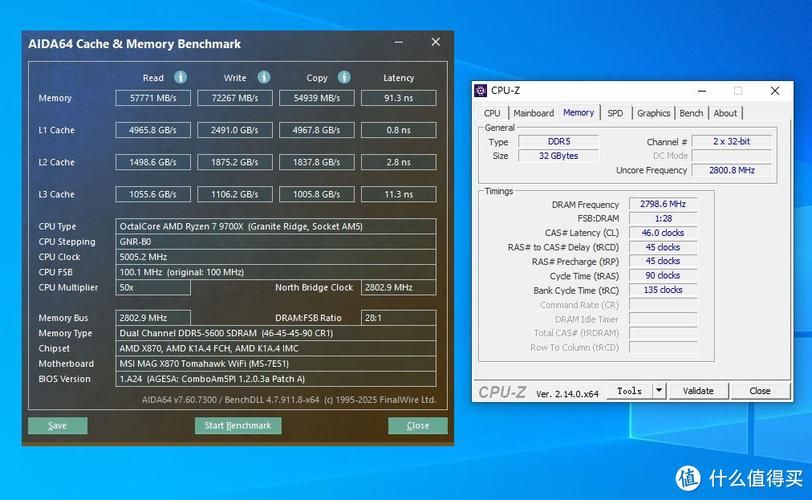Open the Bench tab in CPU-Z

click(x=691, y=113)
